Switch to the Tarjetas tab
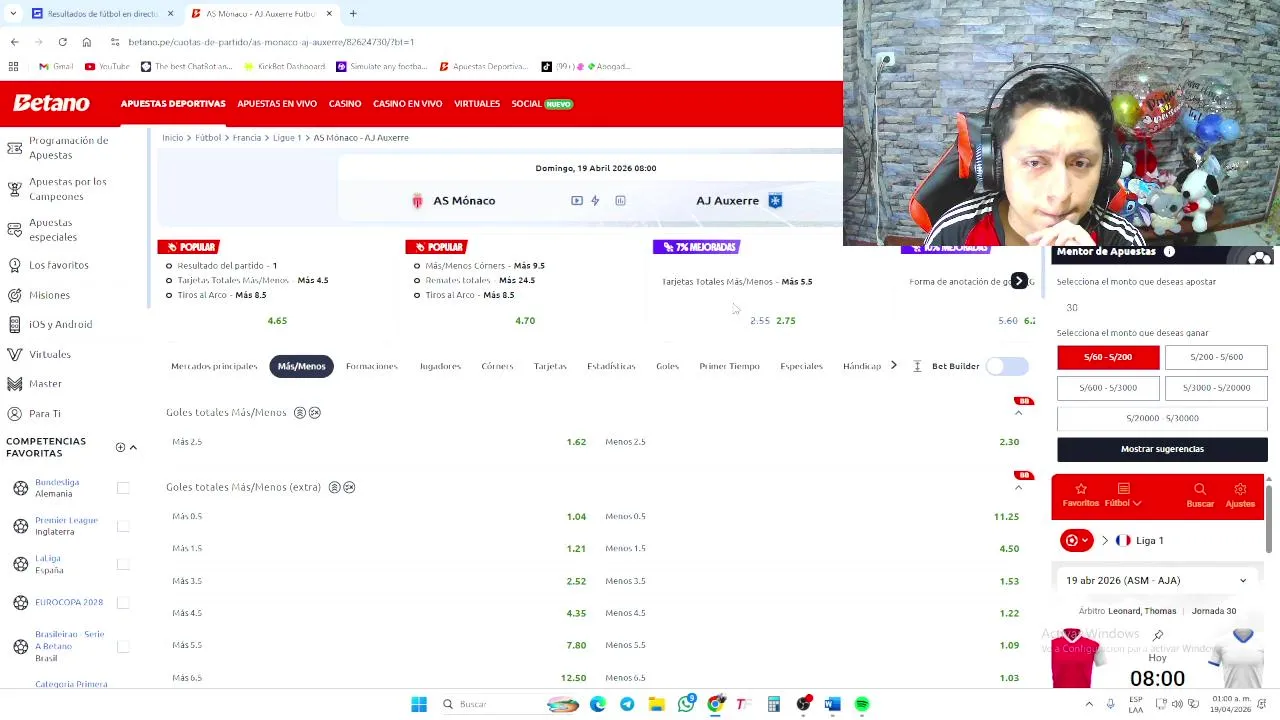 [550, 366]
